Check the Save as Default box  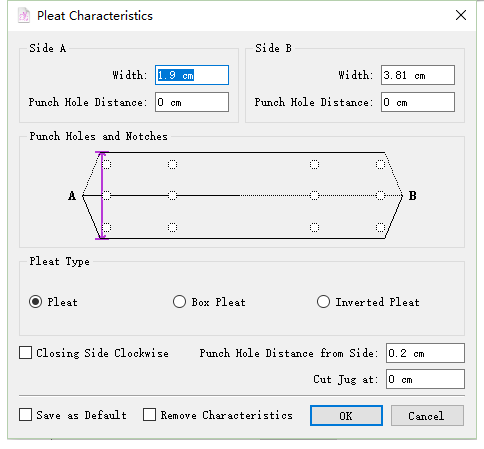pyautogui.click(x=26, y=415)
